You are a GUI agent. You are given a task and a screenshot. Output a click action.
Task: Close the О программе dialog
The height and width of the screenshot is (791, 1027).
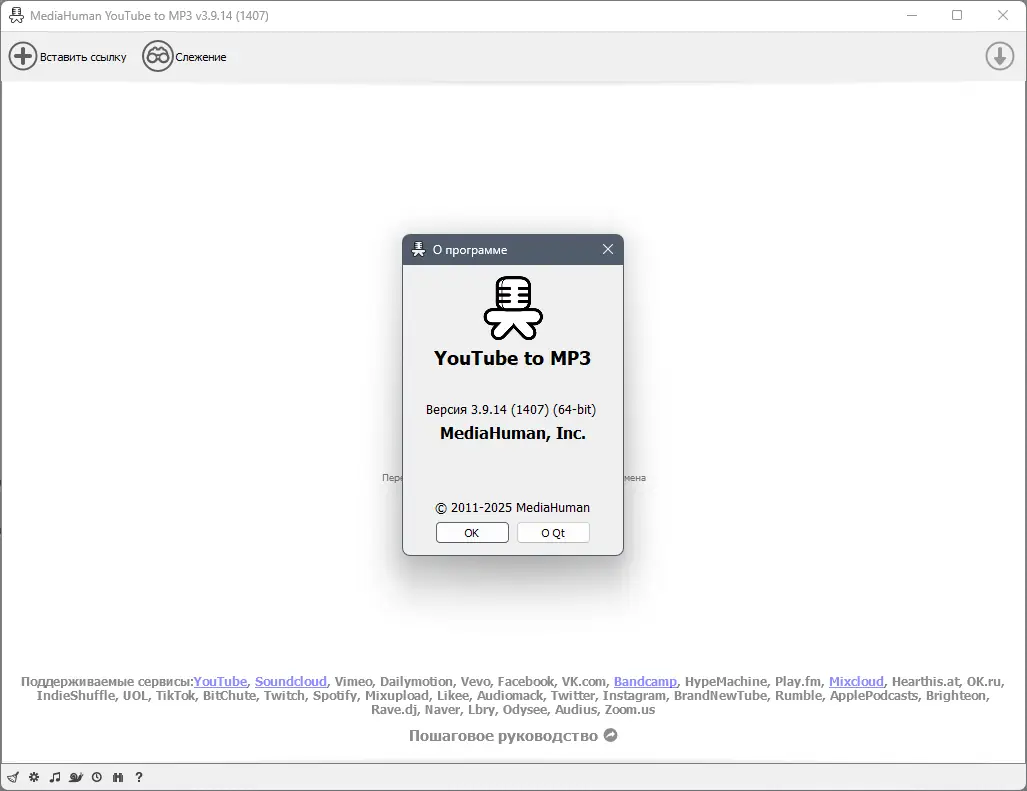tap(608, 249)
